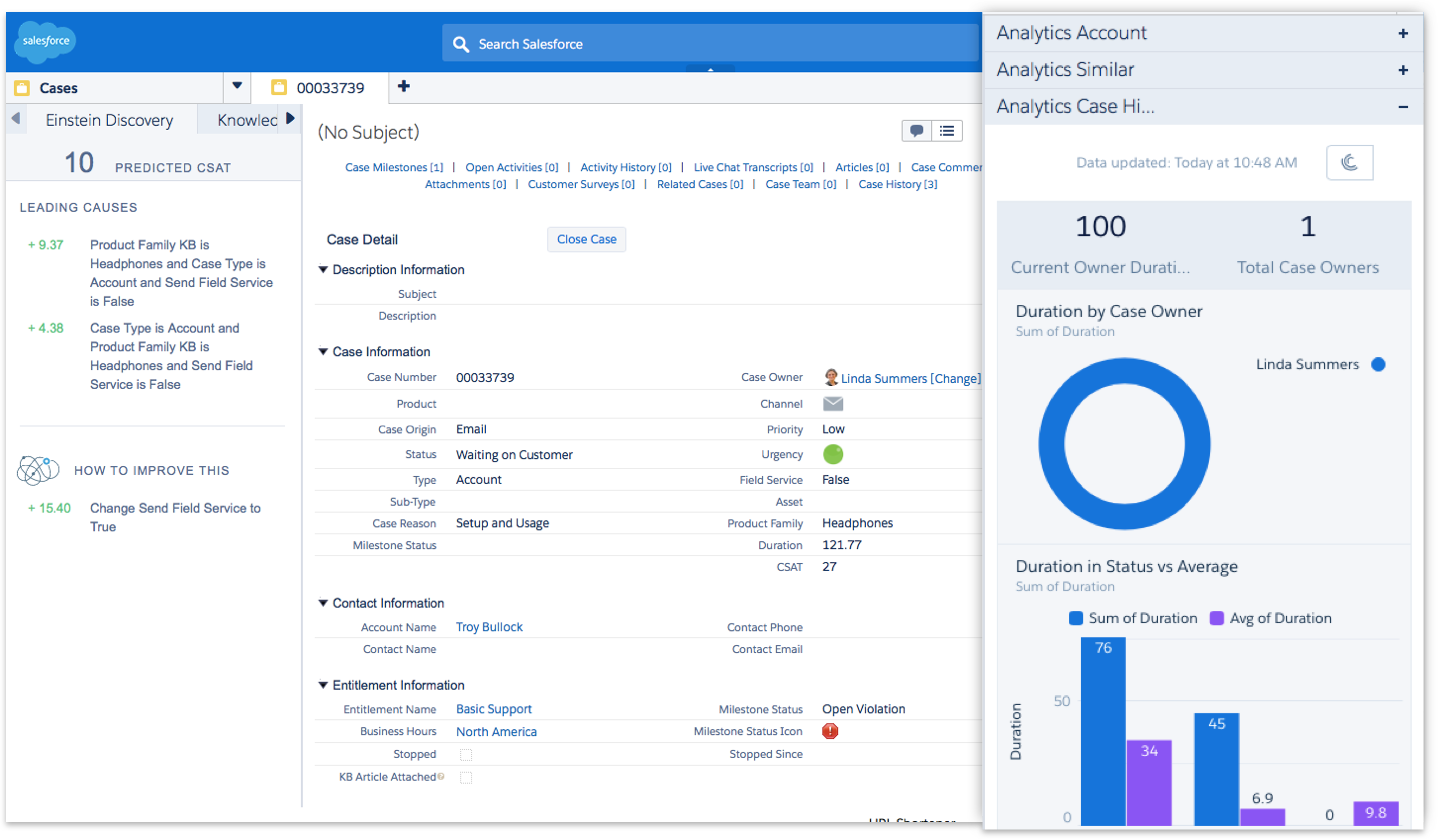The image size is (1439, 840).
Task: Open a new tab with plus icon
Action: tap(404, 87)
